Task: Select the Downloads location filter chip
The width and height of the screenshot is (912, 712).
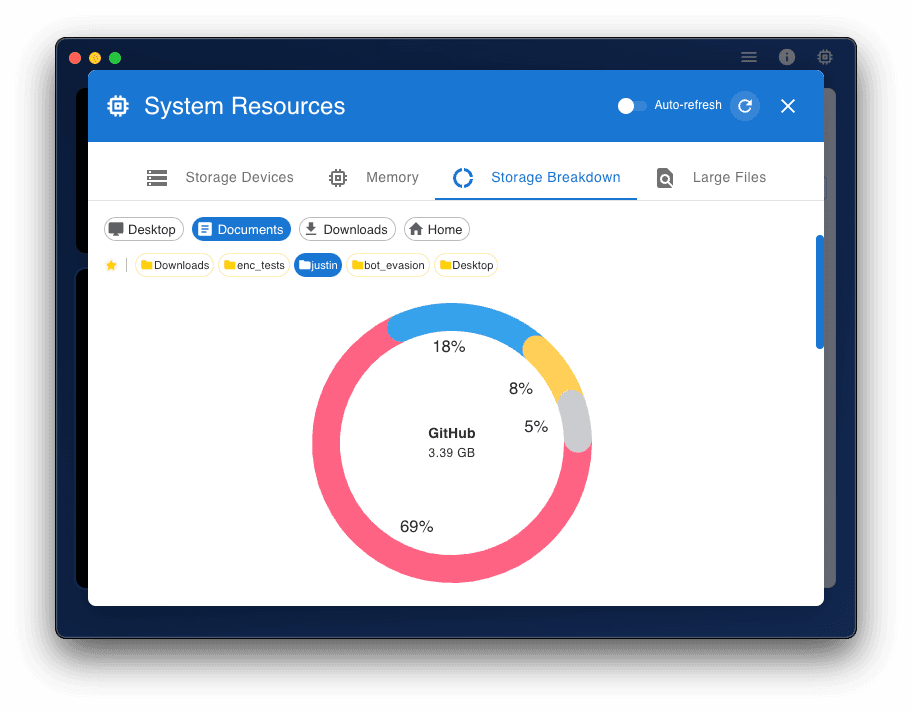Action: tap(347, 229)
